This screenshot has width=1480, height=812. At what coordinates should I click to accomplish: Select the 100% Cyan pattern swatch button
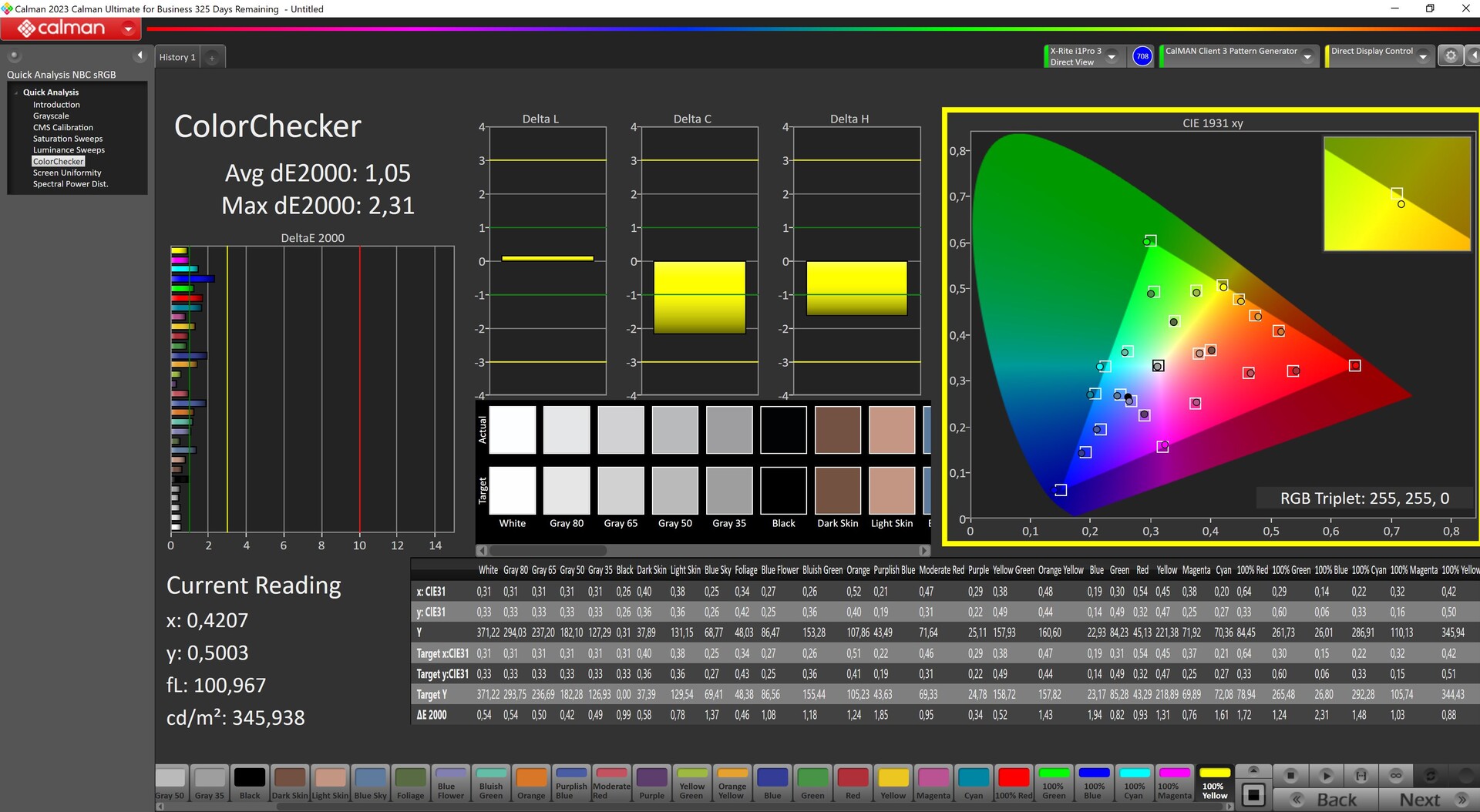1134,783
